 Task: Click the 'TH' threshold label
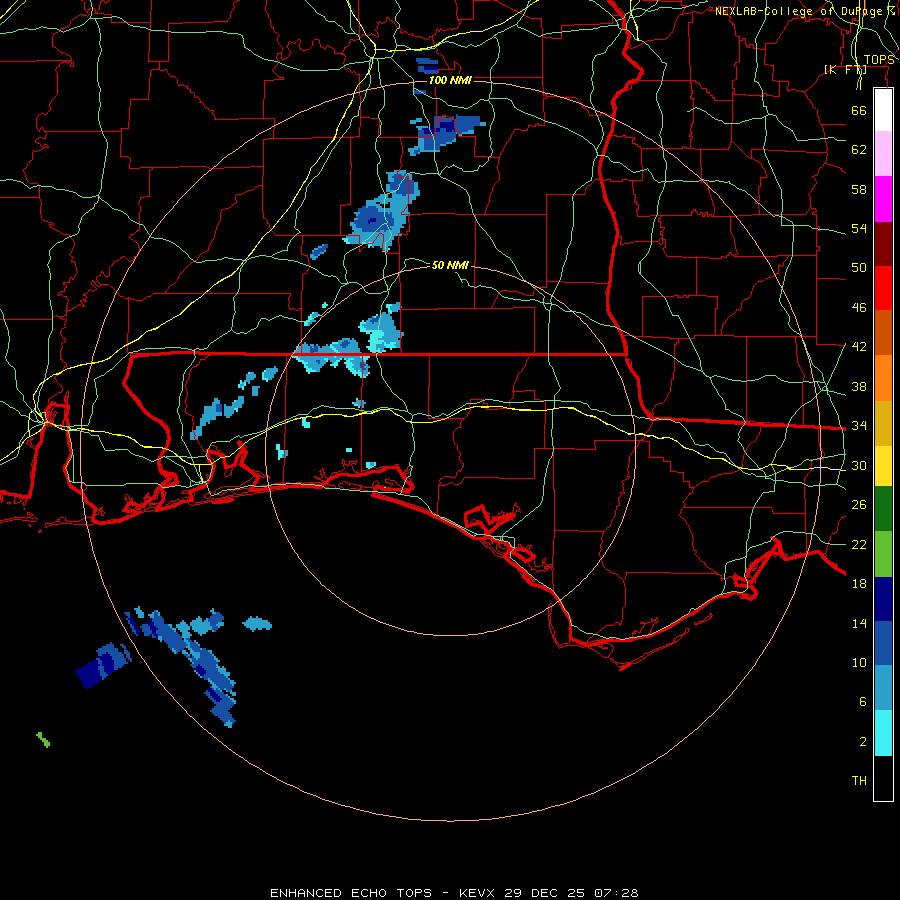coord(859,781)
